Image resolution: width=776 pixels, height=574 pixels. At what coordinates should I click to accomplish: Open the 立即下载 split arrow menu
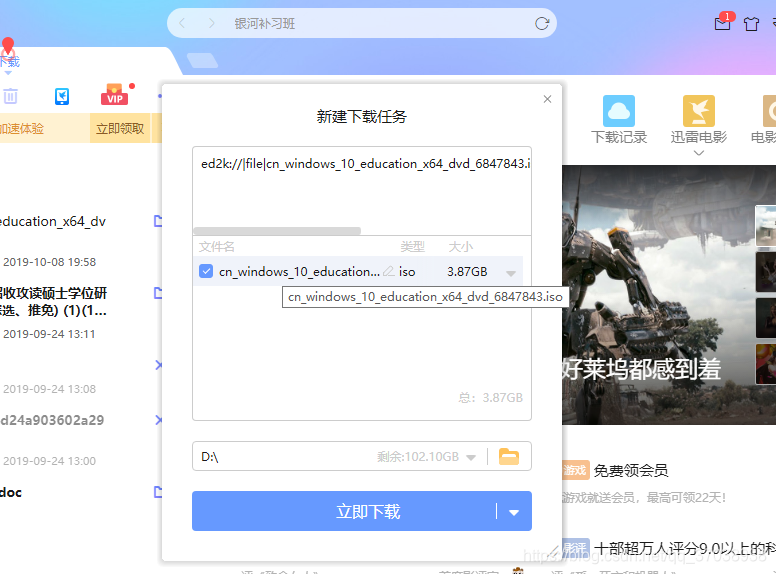click(x=514, y=512)
